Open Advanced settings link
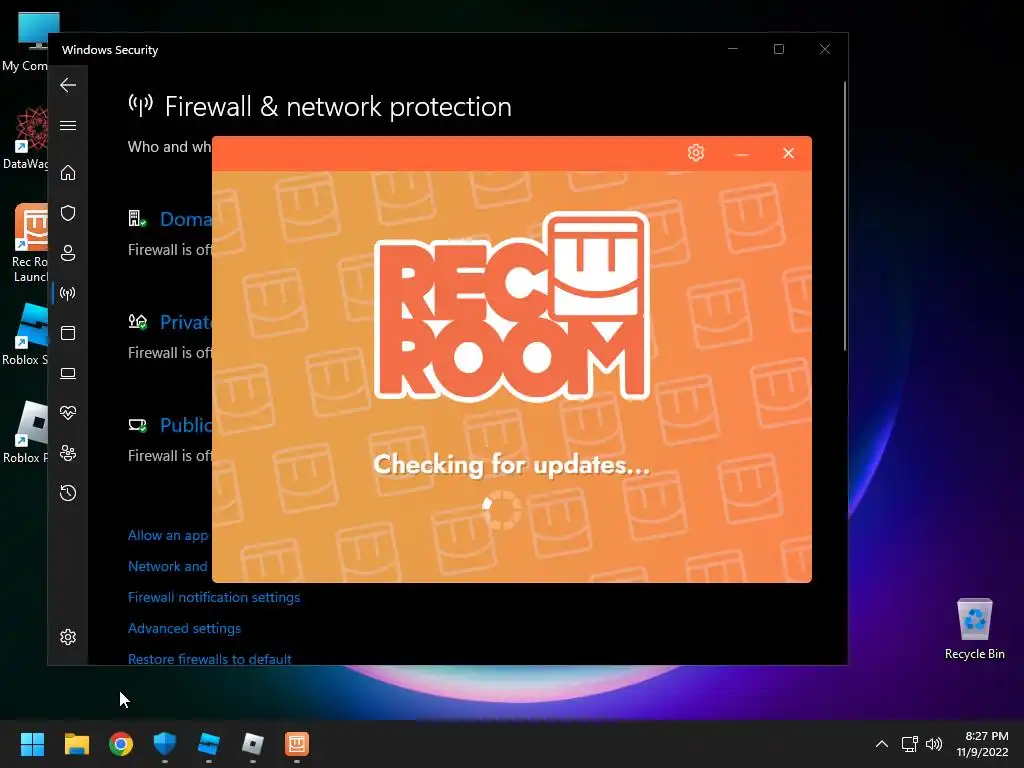The image size is (1024, 768). (184, 628)
